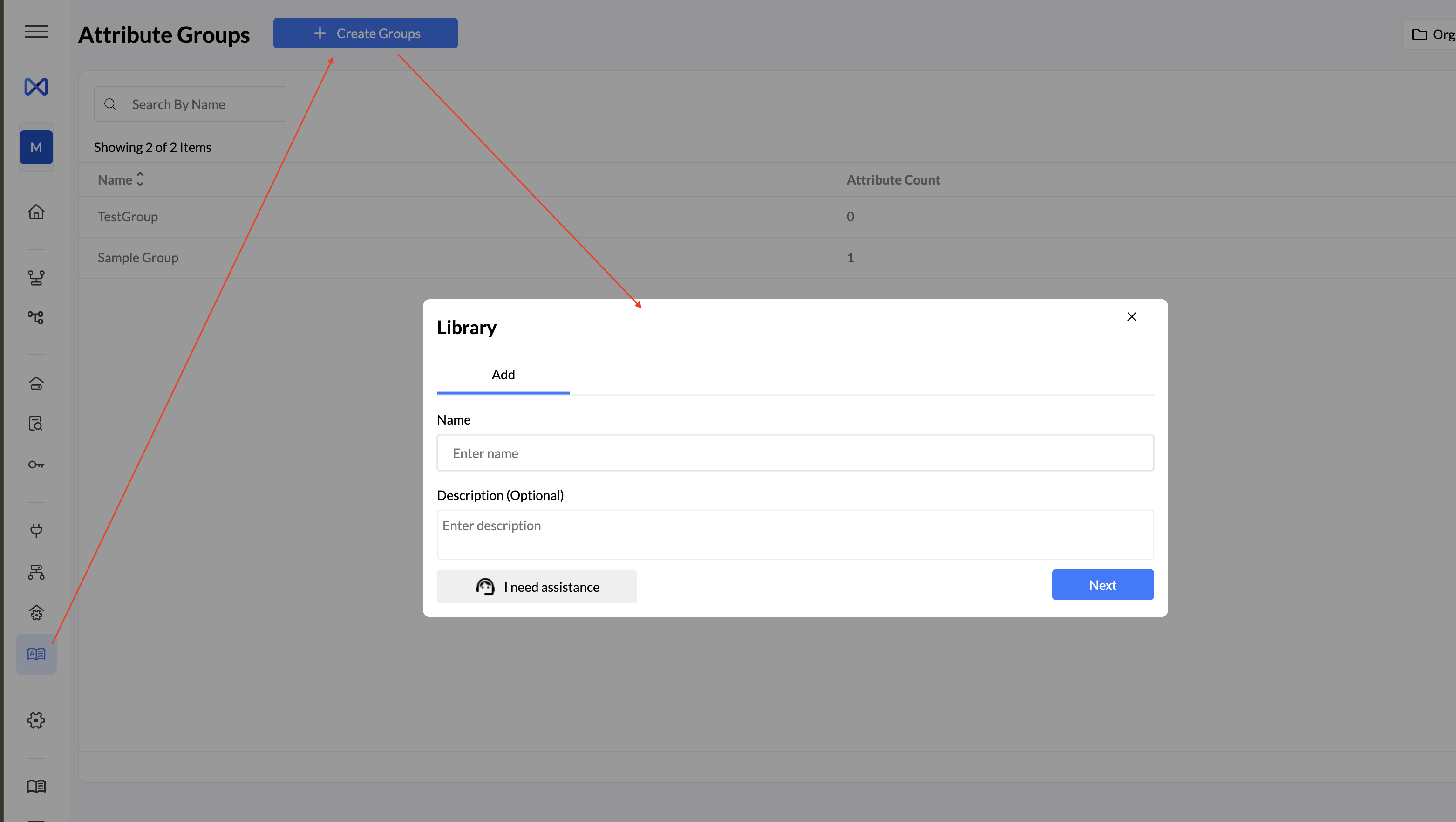Click the I need assistance button
Viewport: 1456px width, 822px height.
click(537, 587)
